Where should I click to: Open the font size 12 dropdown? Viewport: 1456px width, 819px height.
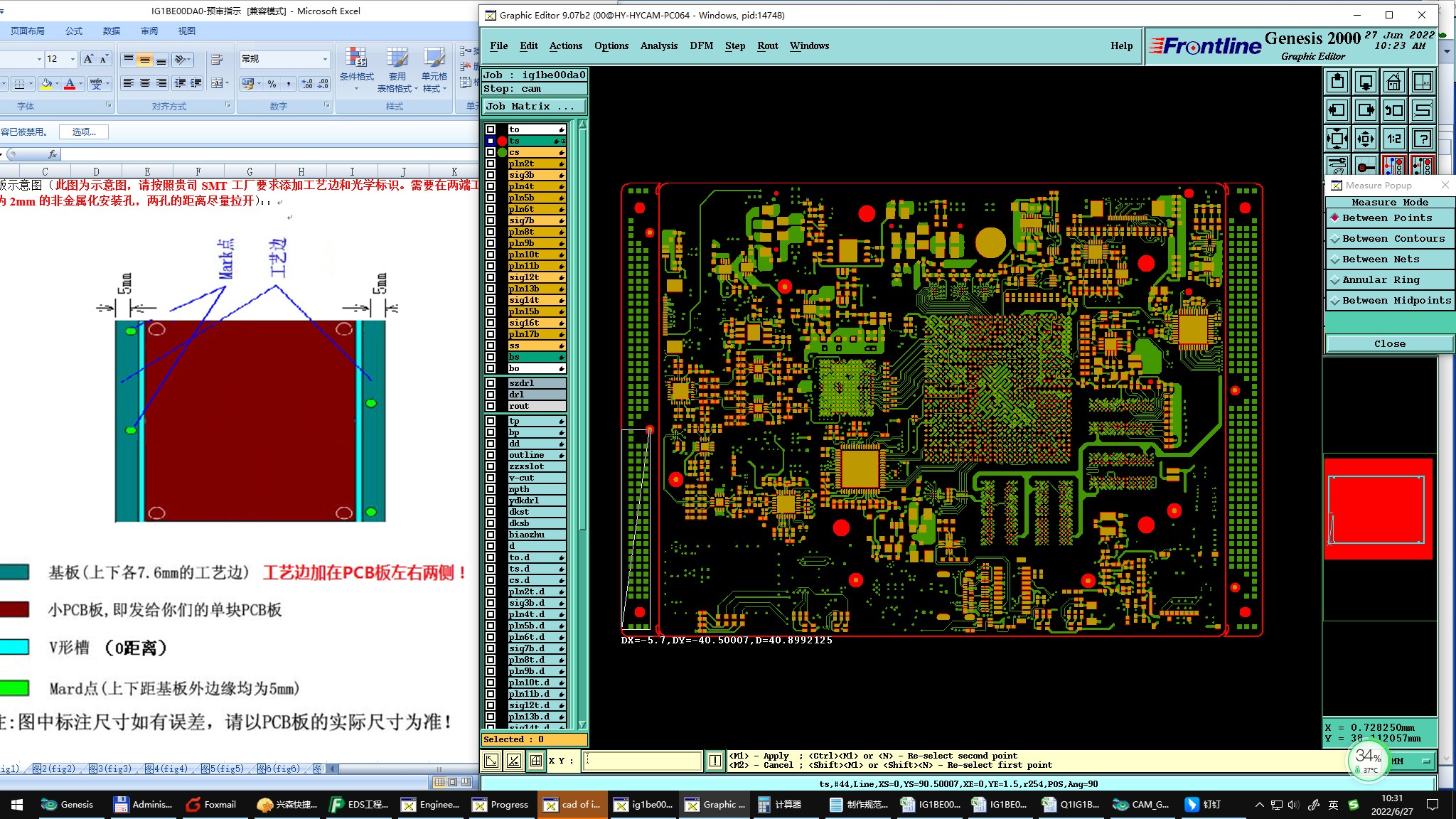[x=73, y=59]
